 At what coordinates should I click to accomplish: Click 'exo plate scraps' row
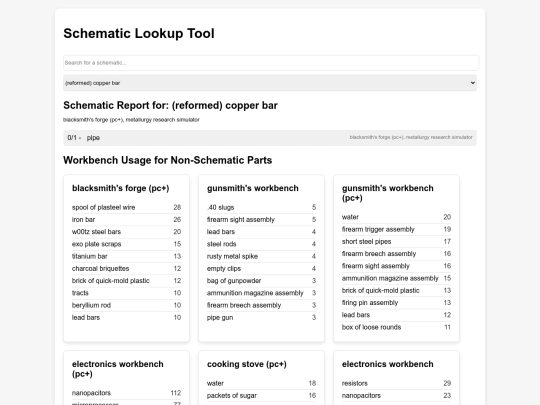click(126, 244)
